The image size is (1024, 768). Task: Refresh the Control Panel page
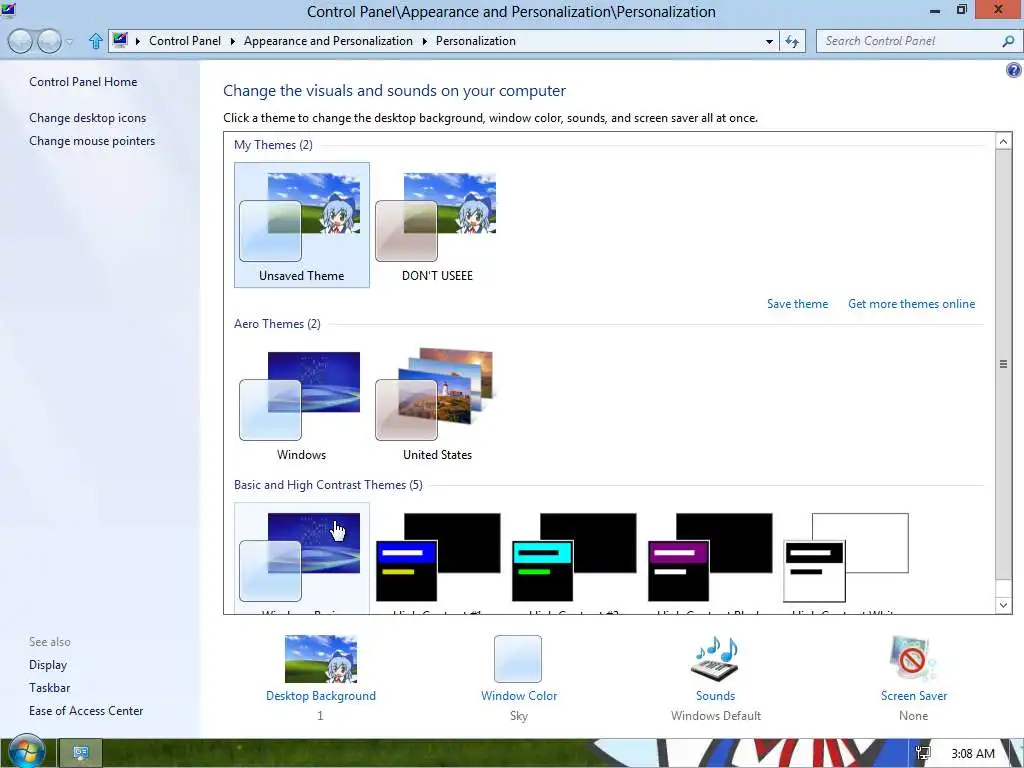tap(792, 41)
